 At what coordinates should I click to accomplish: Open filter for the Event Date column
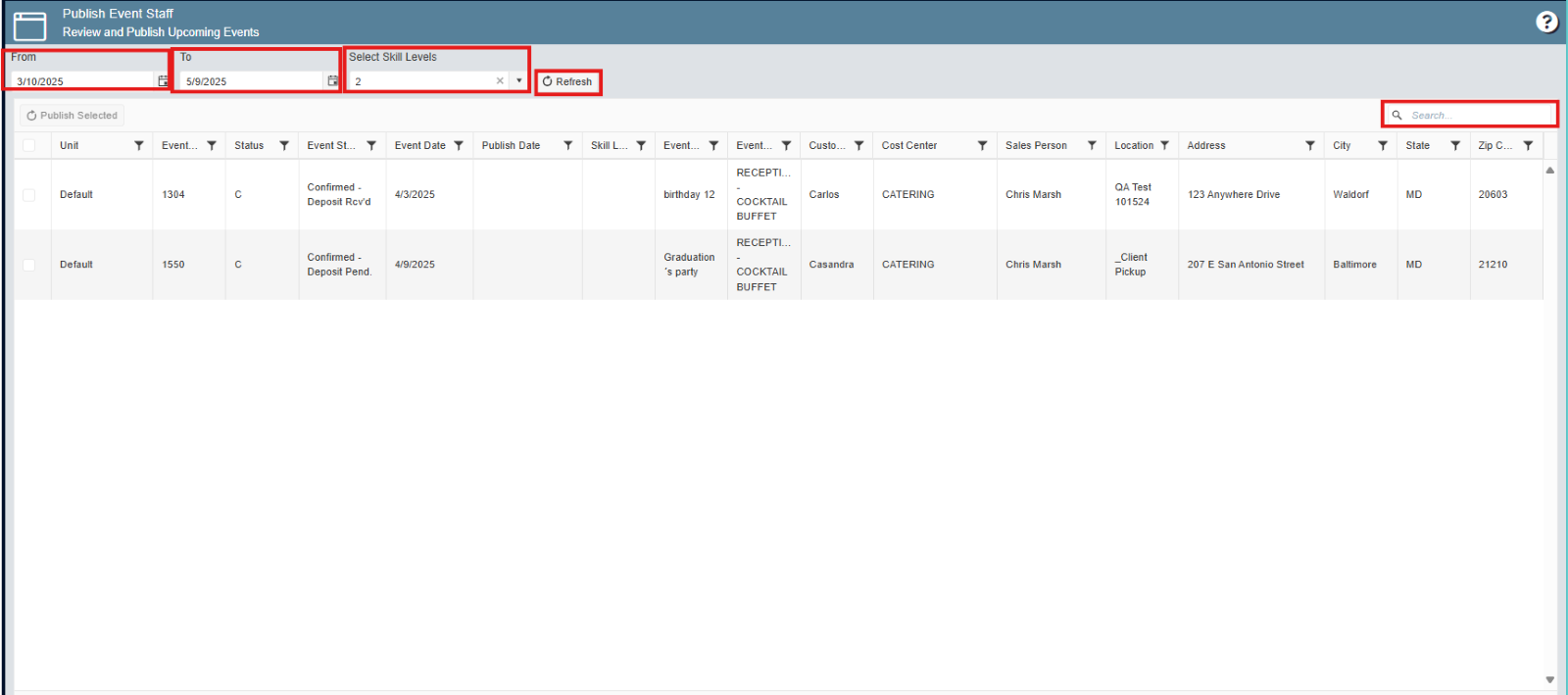(x=459, y=145)
